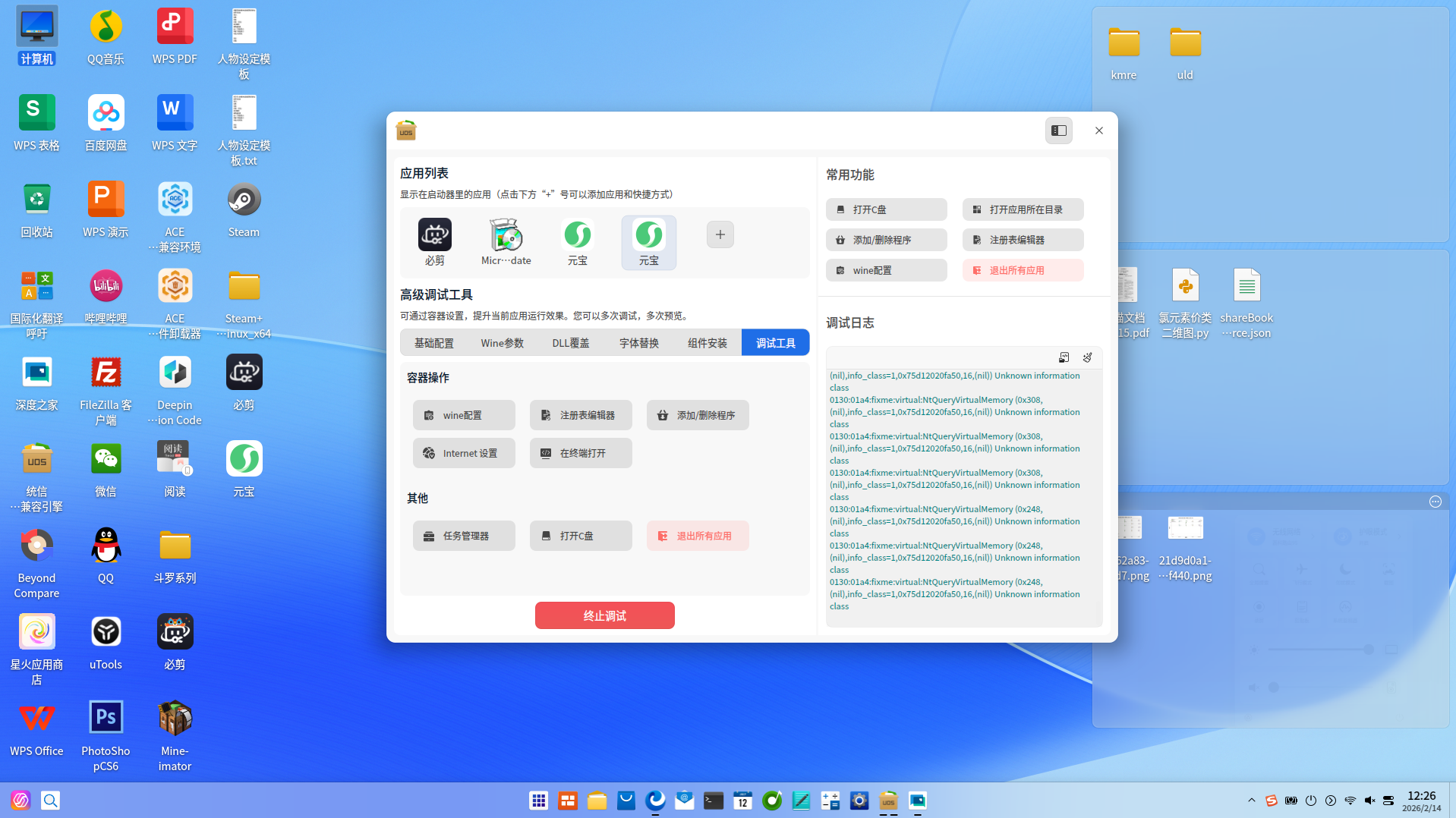
Task: Open 注册表编辑器 under 常用功能
Action: (x=1023, y=240)
